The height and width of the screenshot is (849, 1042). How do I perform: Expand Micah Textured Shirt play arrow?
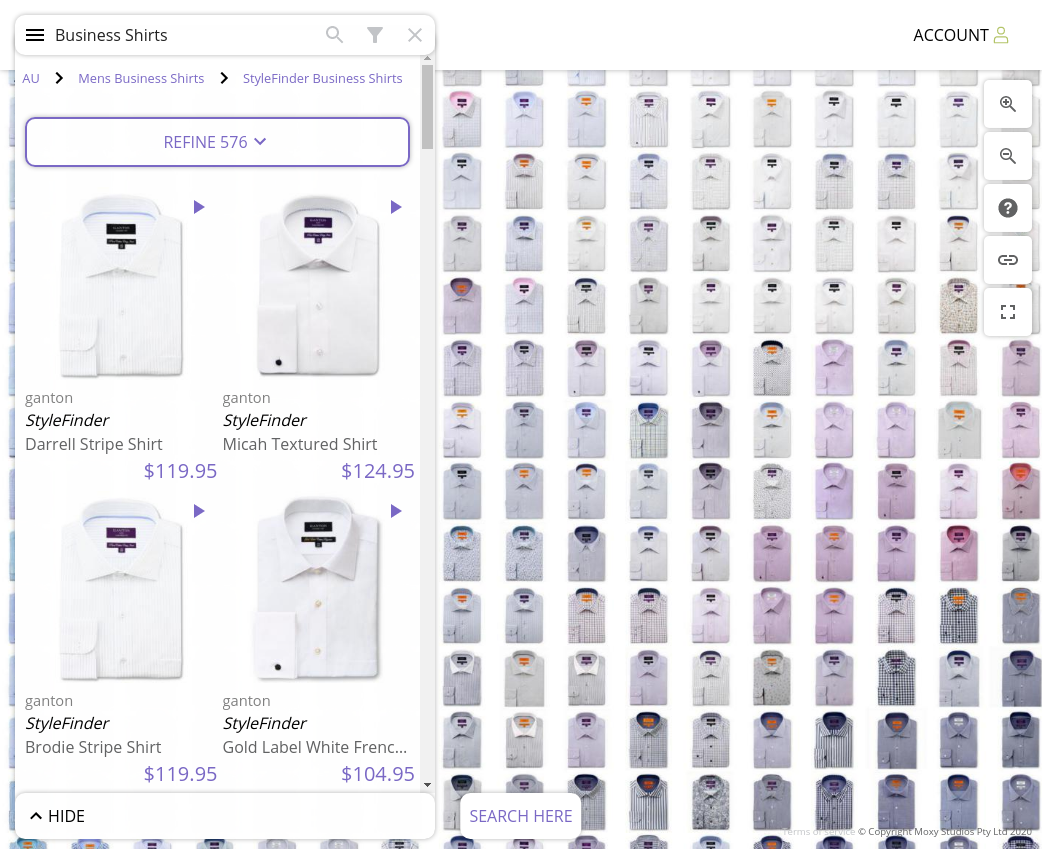(396, 207)
